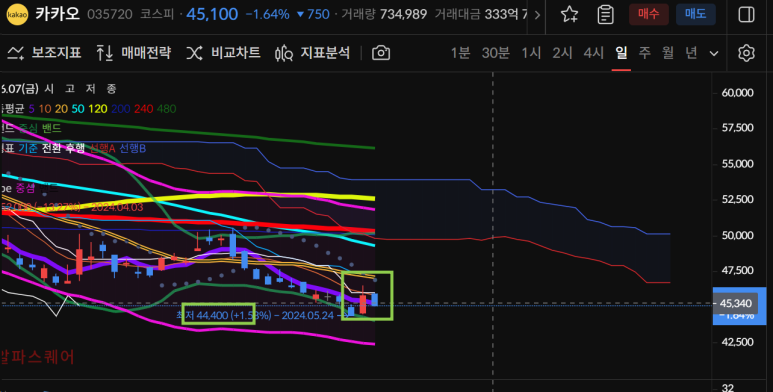The width and height of the screenshot is (773, 392).
Task: Expand ticker info with right chevron
Action: click(537, 15)
